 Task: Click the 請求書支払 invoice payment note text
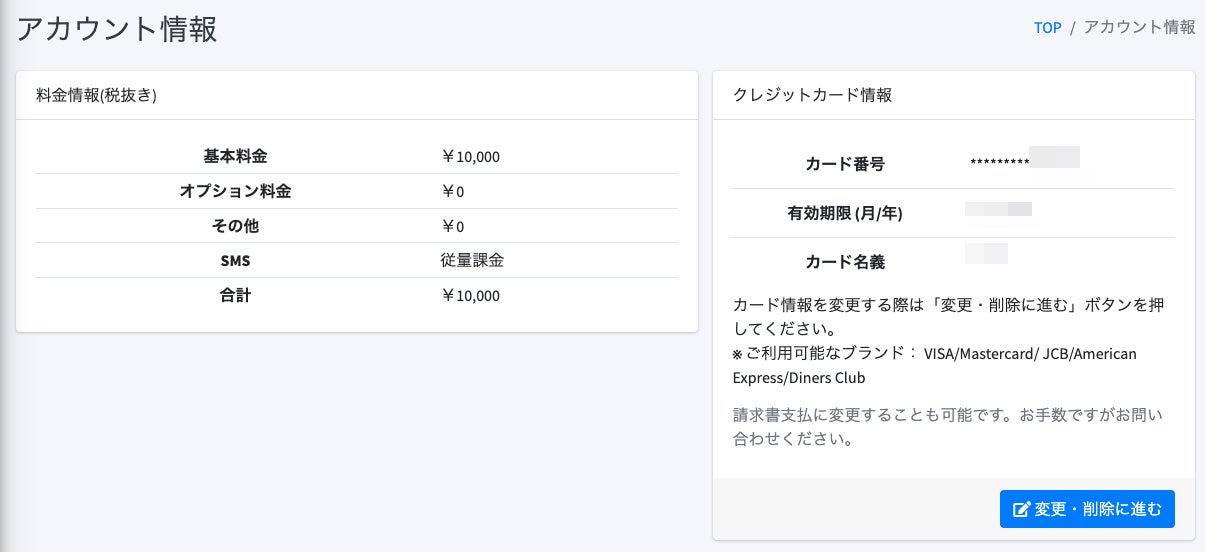pyautogui.click(x=947, y=426)
